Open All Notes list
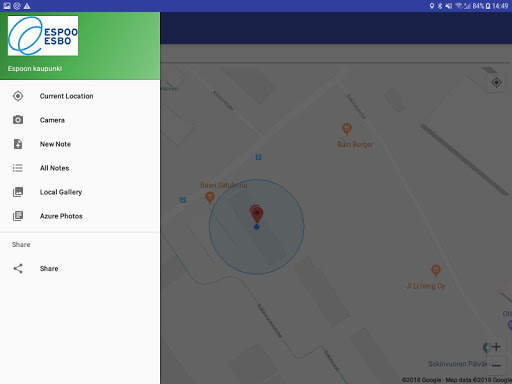 (80, 168)
